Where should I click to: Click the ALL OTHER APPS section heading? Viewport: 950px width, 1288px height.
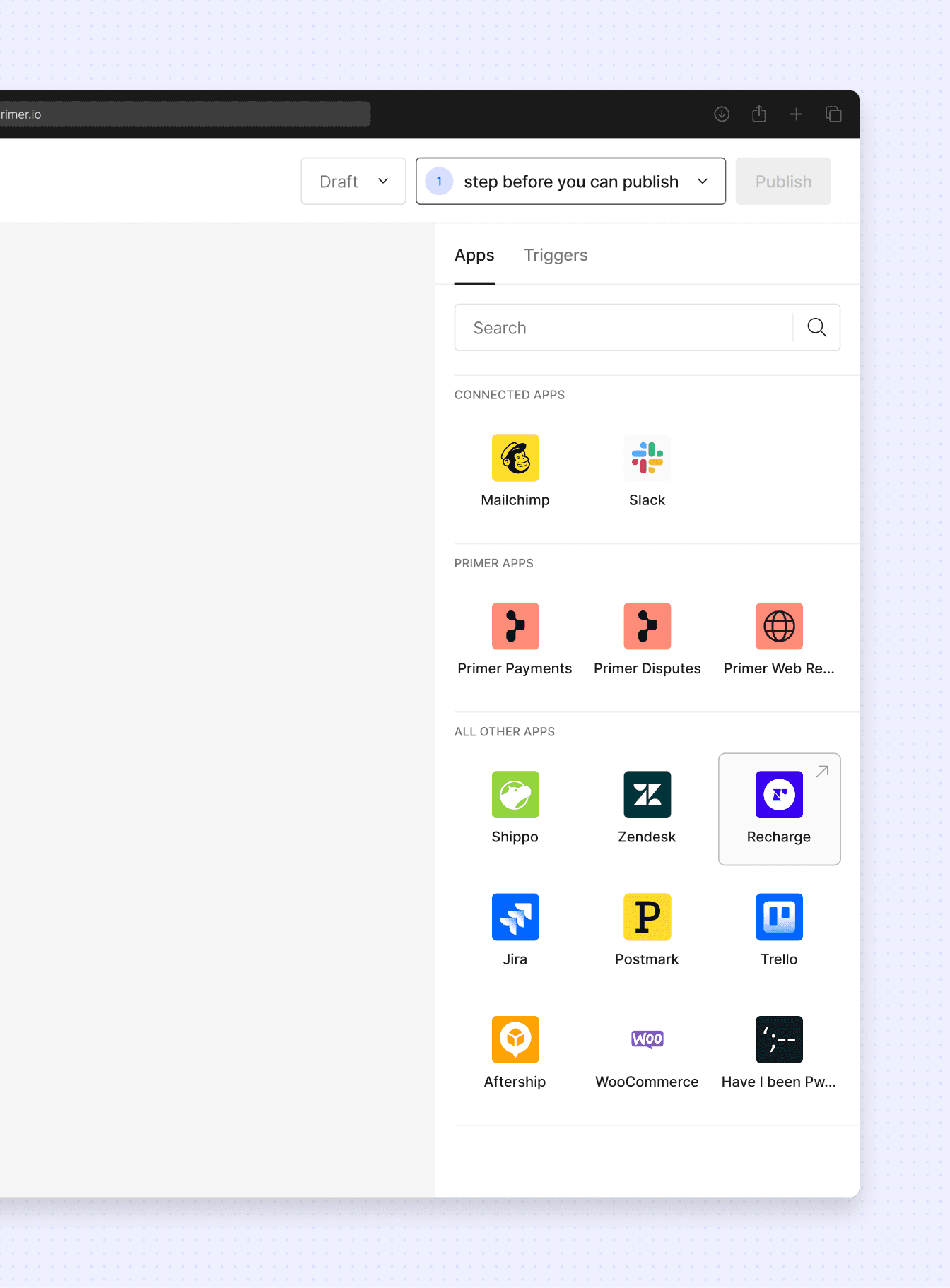505,732
